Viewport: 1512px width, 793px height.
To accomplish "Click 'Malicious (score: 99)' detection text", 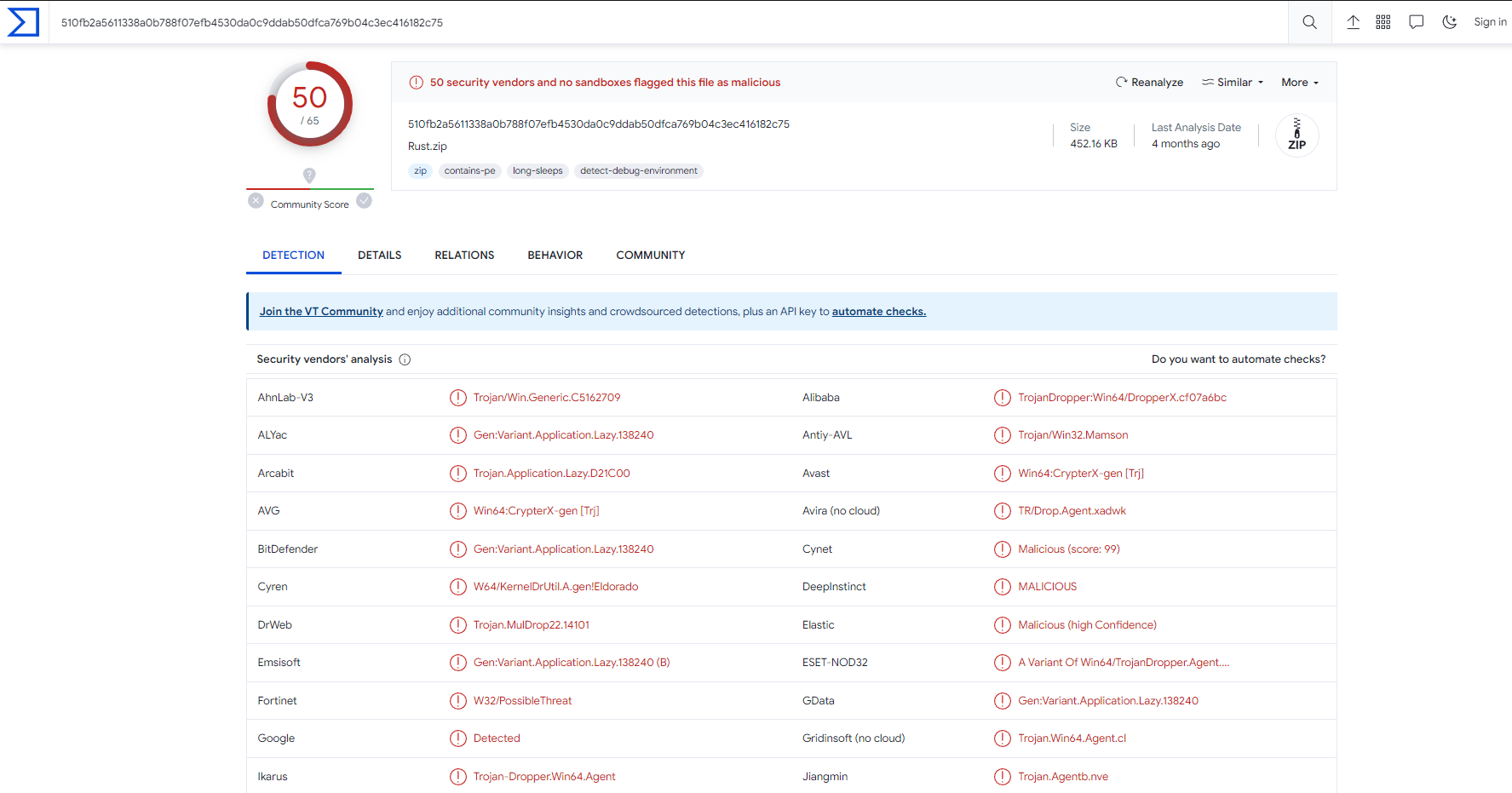I will [x=1069, y=549].
